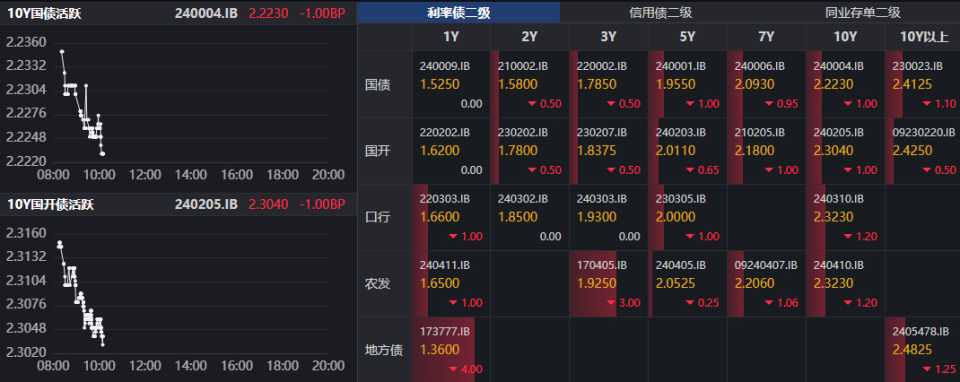Open the 同业存单二级 tab
The width and height of the screenshot is (960, 382).
(861, 12)
